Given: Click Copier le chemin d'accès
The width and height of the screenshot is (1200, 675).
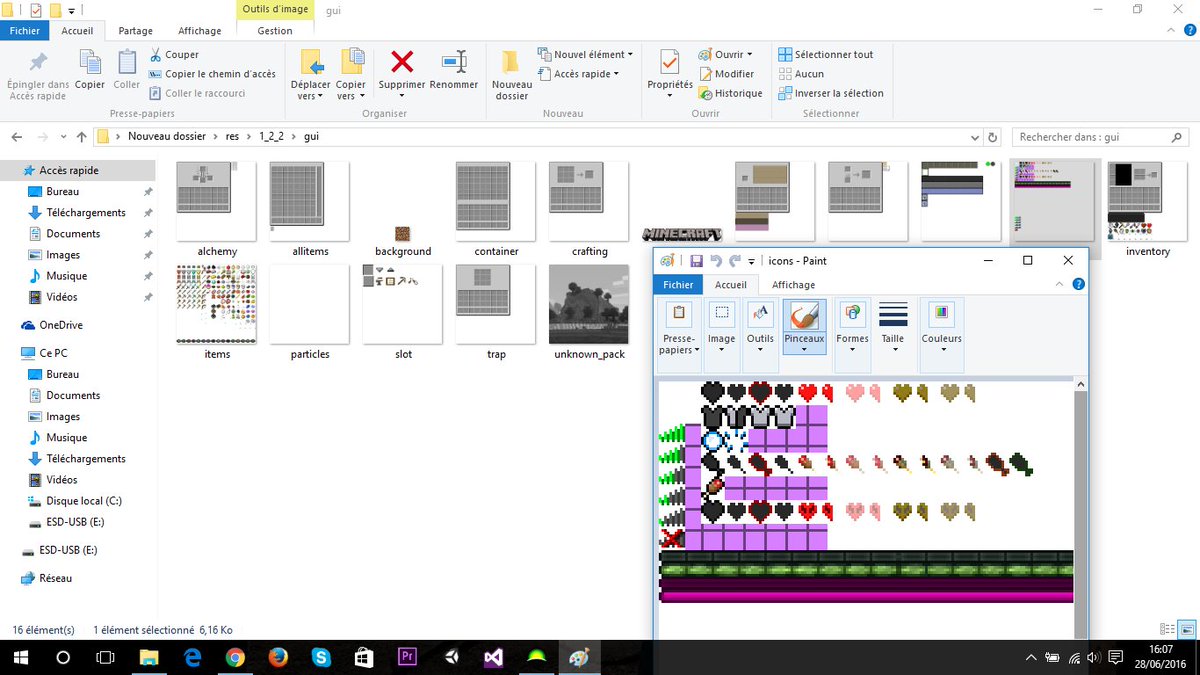Looking at the screenshot, I should [x=212, y=74].
